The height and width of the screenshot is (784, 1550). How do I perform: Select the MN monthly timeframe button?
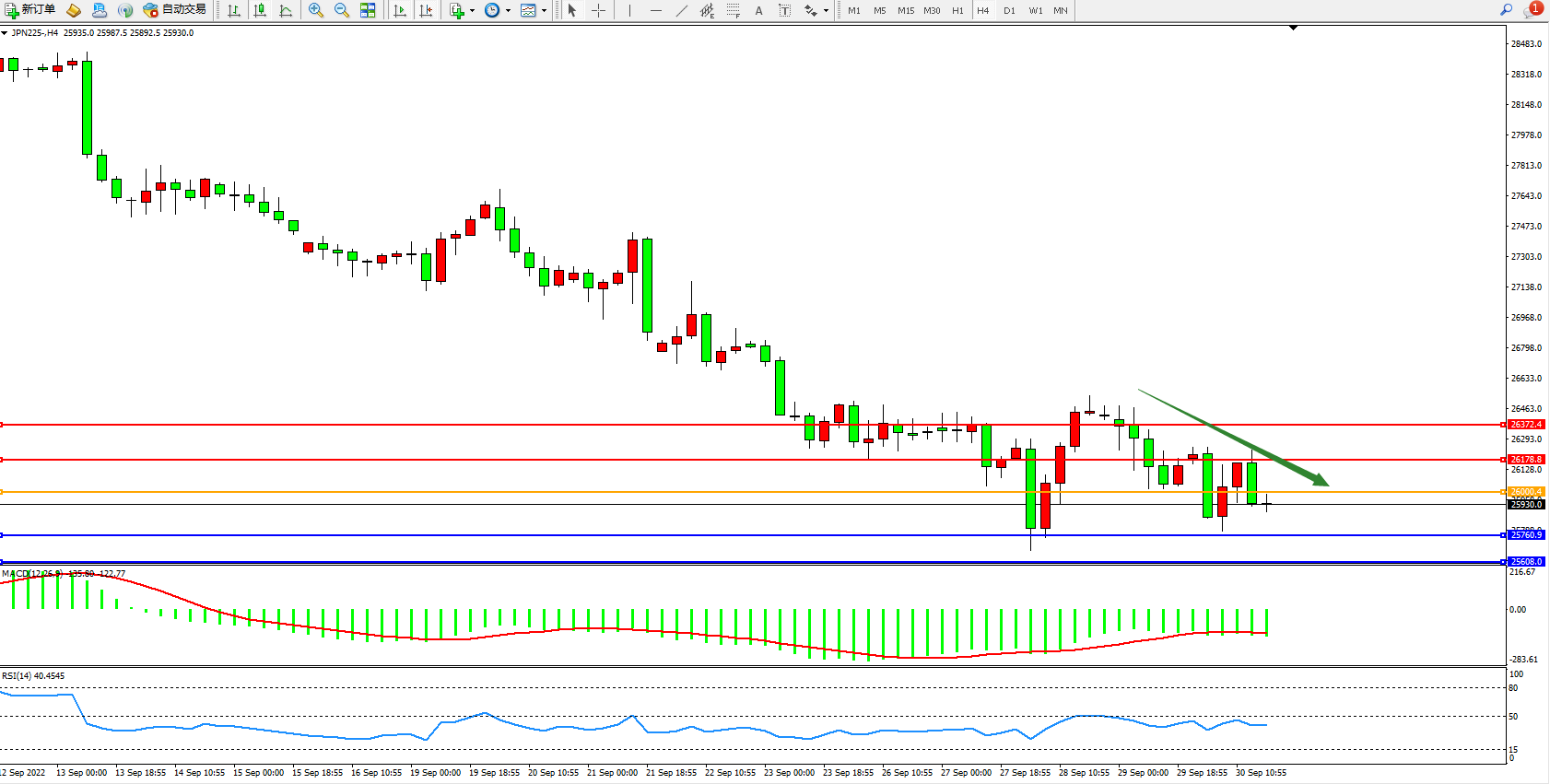click(1061, 10)
